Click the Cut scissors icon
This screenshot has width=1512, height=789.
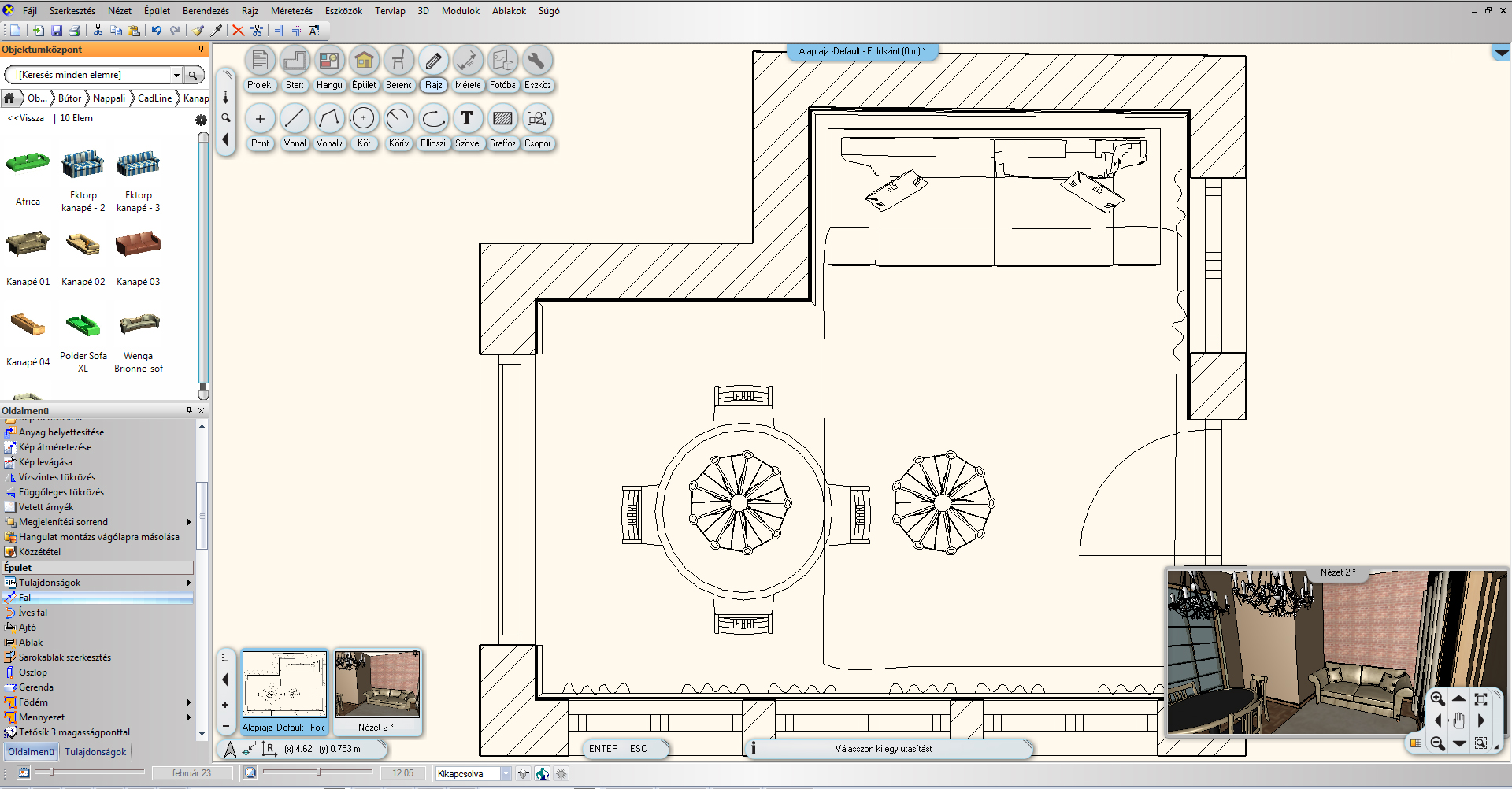coord(98,31)
